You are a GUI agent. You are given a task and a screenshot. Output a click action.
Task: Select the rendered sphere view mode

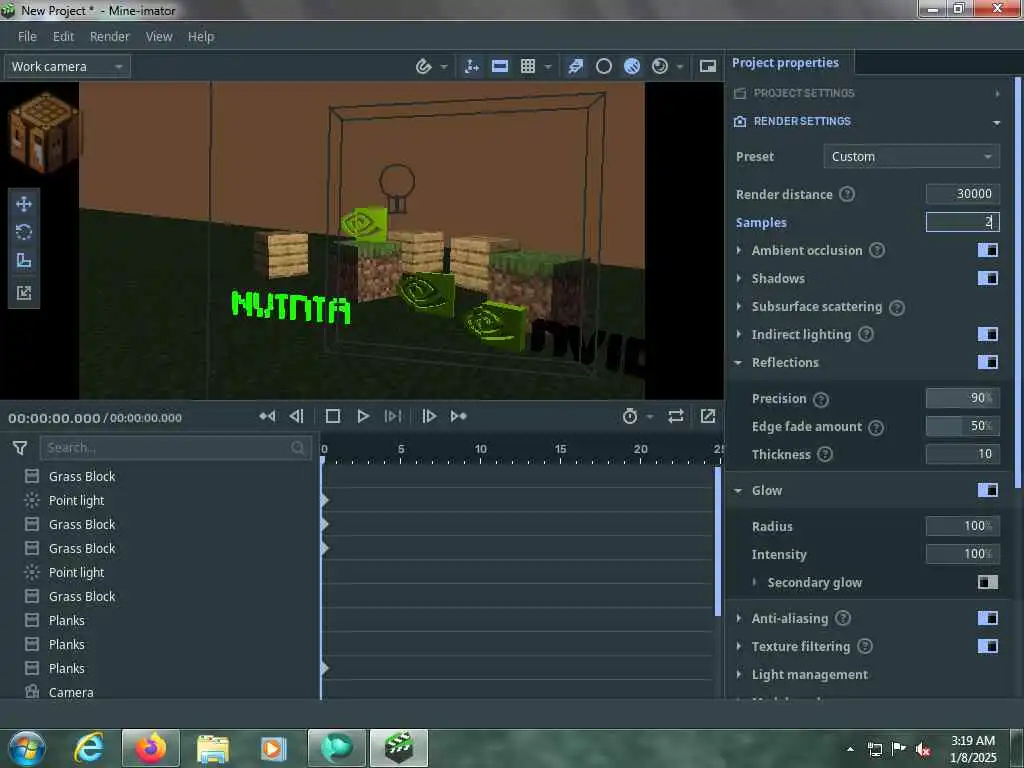click(x=660, y=66)
